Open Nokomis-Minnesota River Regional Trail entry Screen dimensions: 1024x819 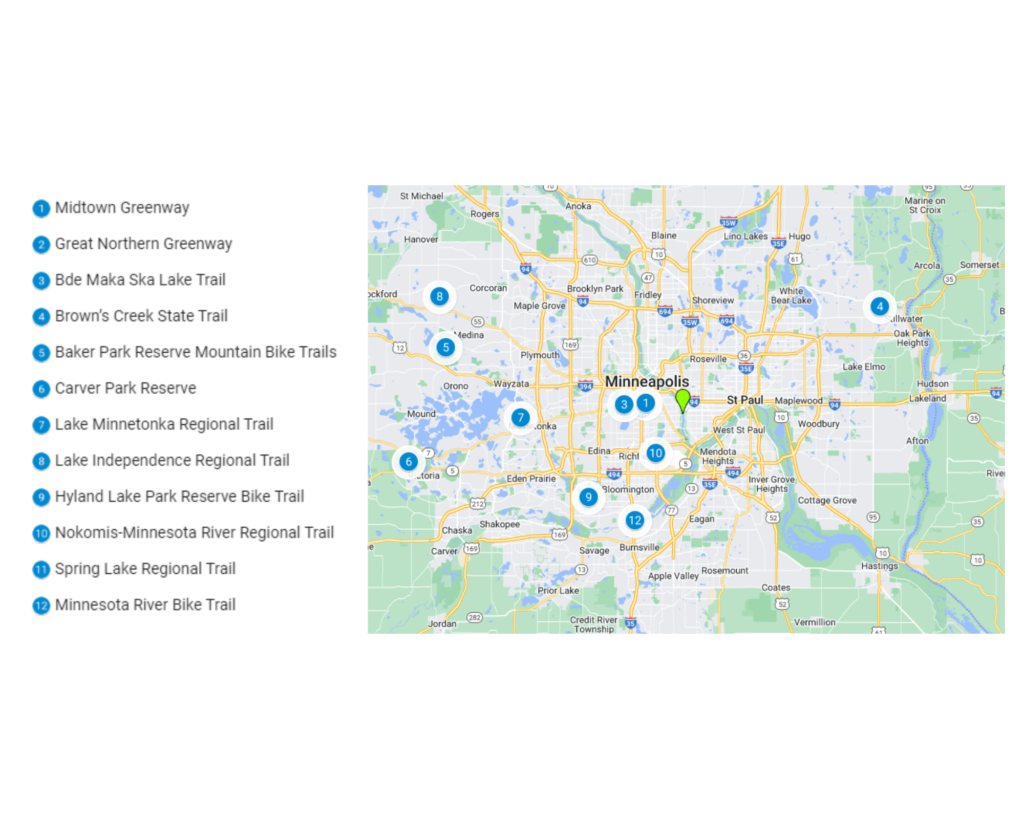[x=195, y=533]
